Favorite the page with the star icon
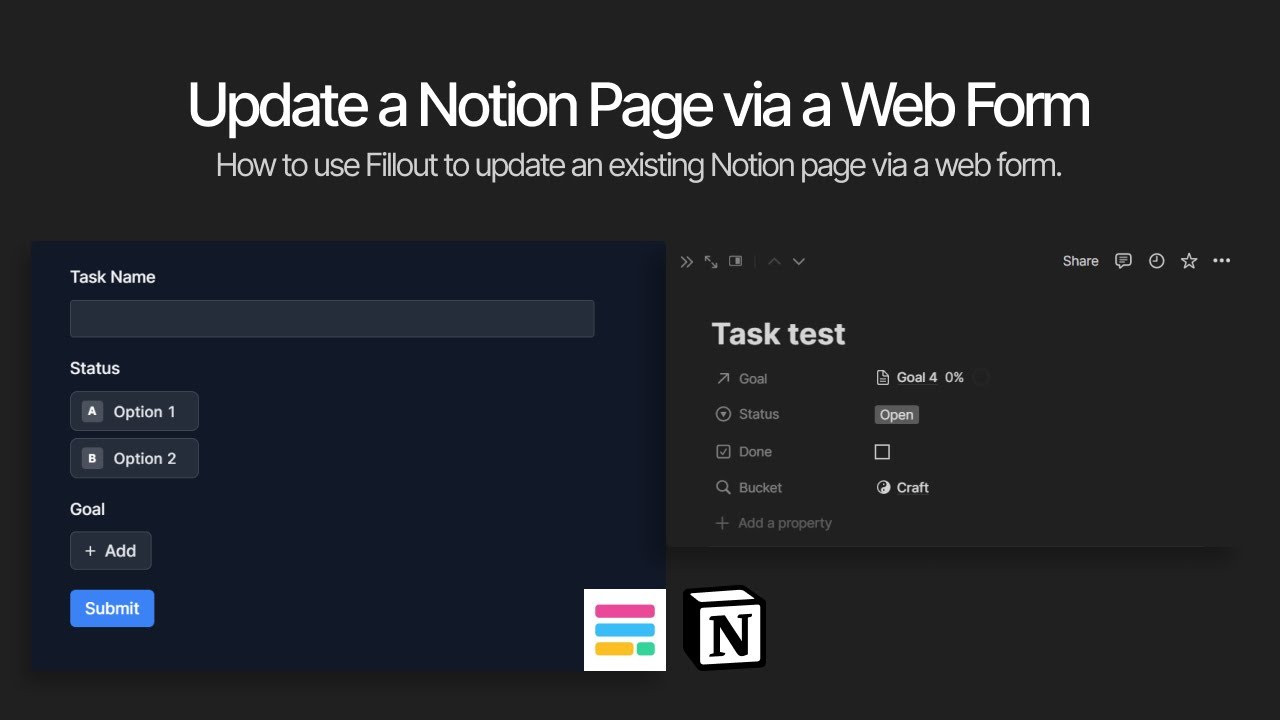The width and height of the screenshot is (1280, 720). coord(1189,261)
